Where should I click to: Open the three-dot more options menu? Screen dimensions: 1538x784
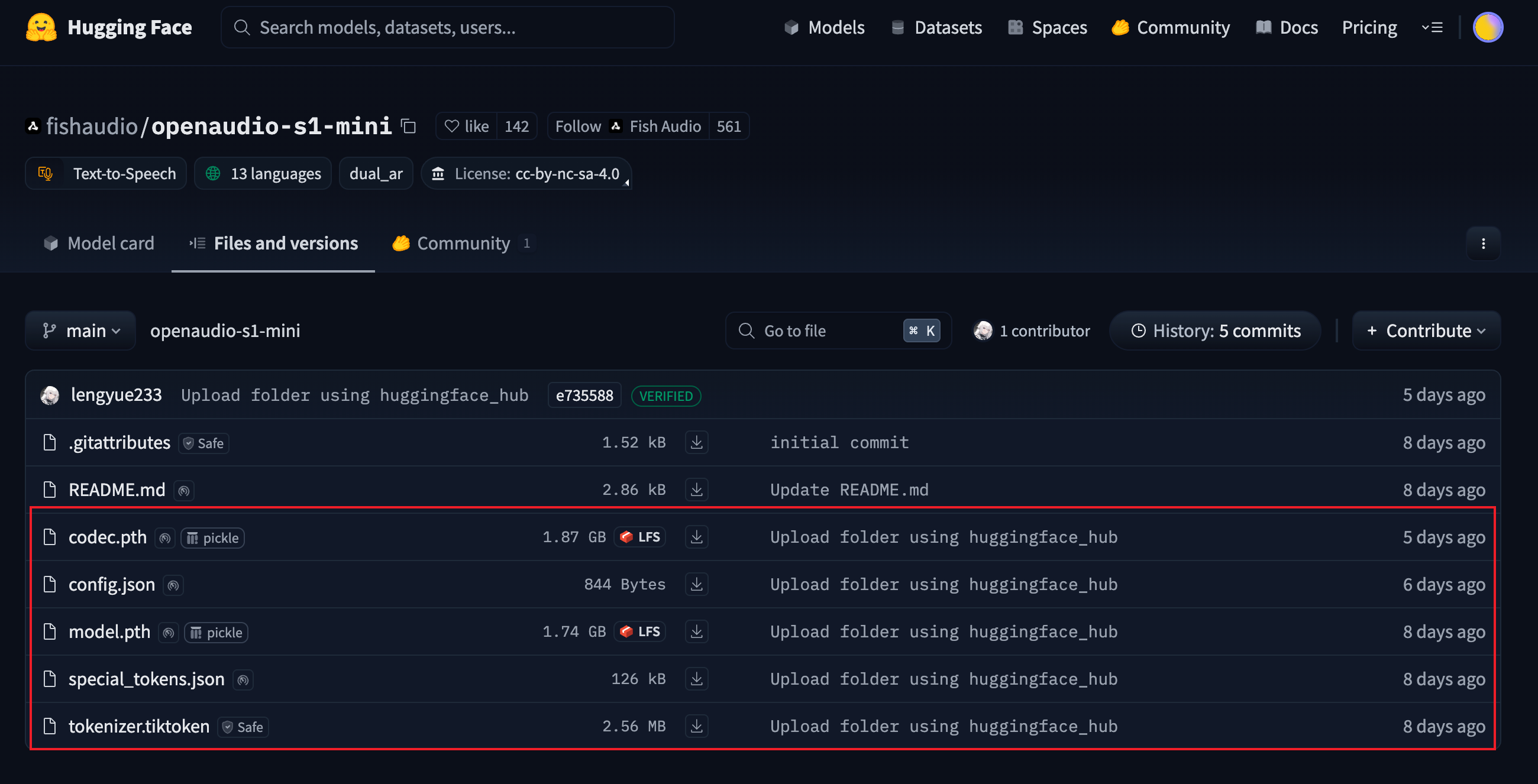[x=1483, y=244]
